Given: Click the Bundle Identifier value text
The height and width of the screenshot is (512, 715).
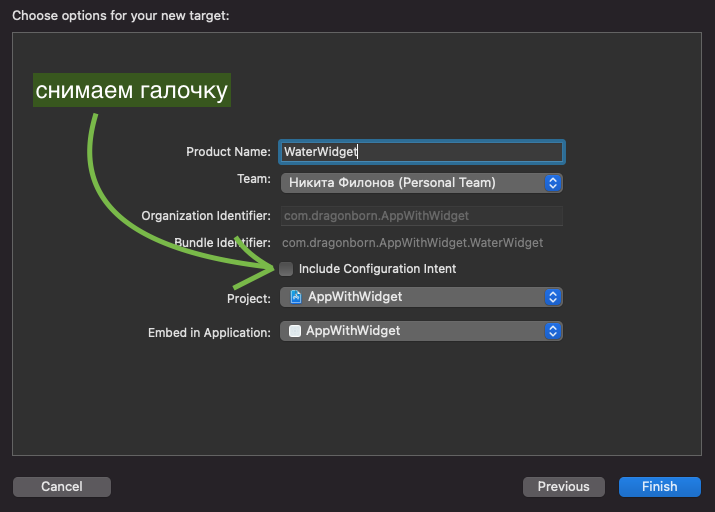Looking at the screenshot, I should (x=412, y=243).
